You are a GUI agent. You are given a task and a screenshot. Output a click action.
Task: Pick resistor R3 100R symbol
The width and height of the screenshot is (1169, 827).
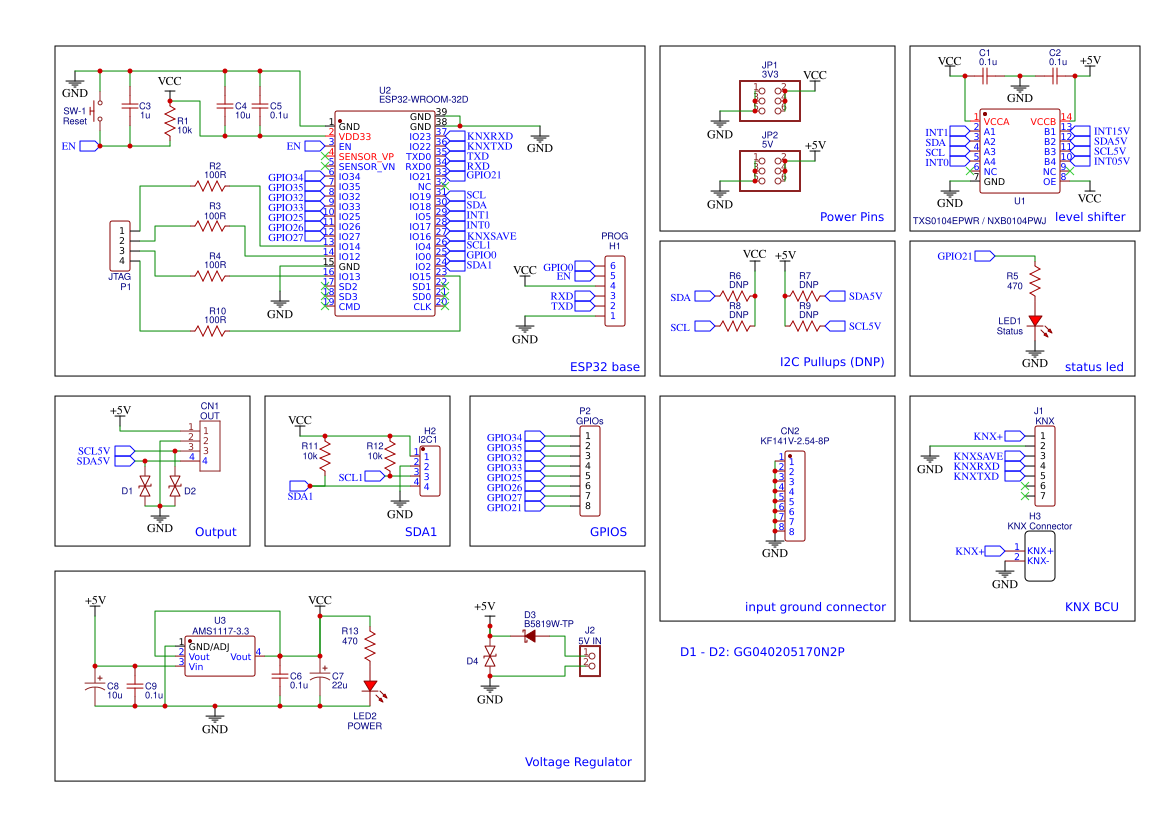(x=210, y=226)
